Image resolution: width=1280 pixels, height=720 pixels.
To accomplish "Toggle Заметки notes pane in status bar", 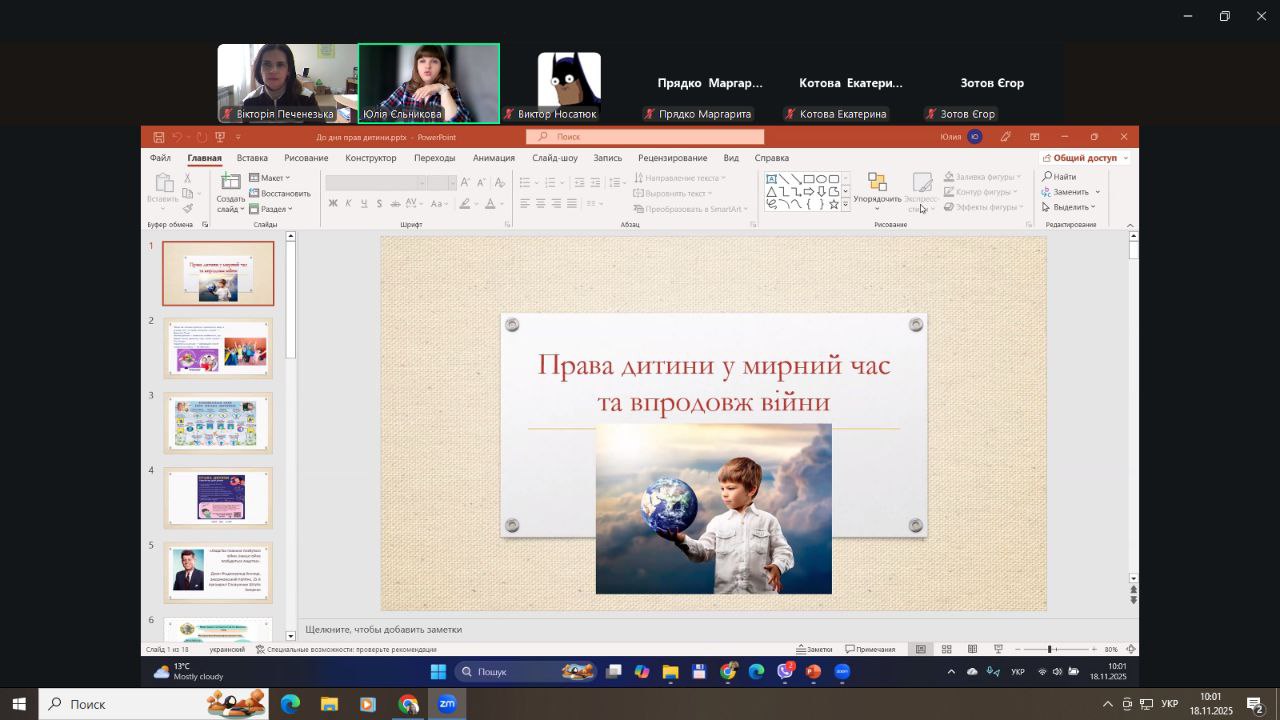I will (x=814, y=650).
